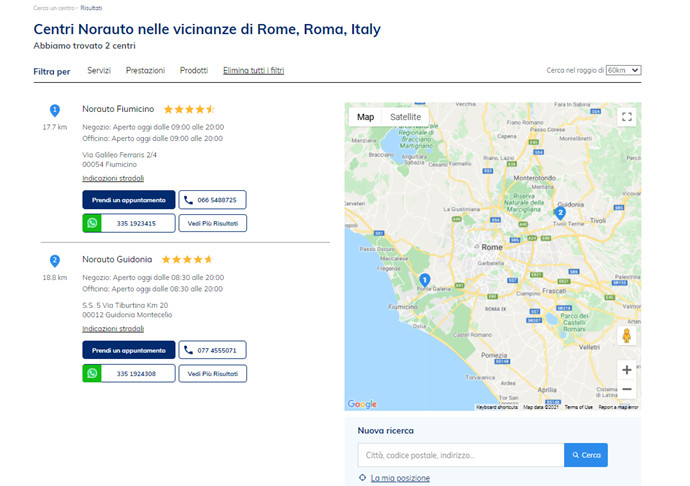Zoom out on the map
Viewport: 690px width, 486px height.
click(x=627, y=389)
